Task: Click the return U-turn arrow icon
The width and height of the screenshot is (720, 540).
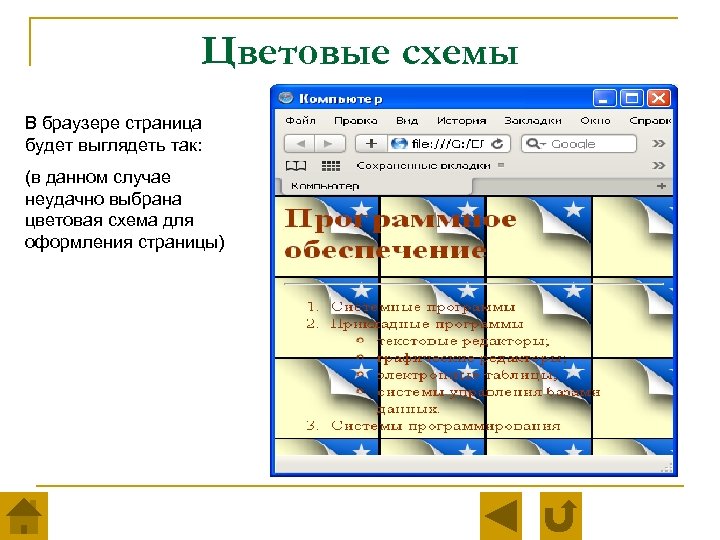Action: point(561,516)
